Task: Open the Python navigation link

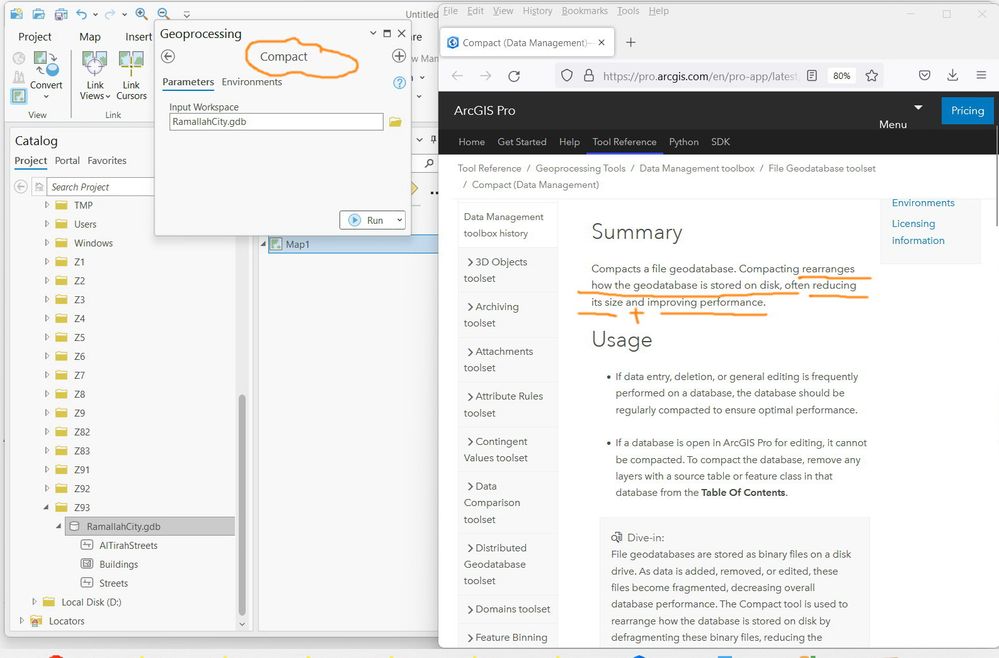Action: [x=684, y=142]
